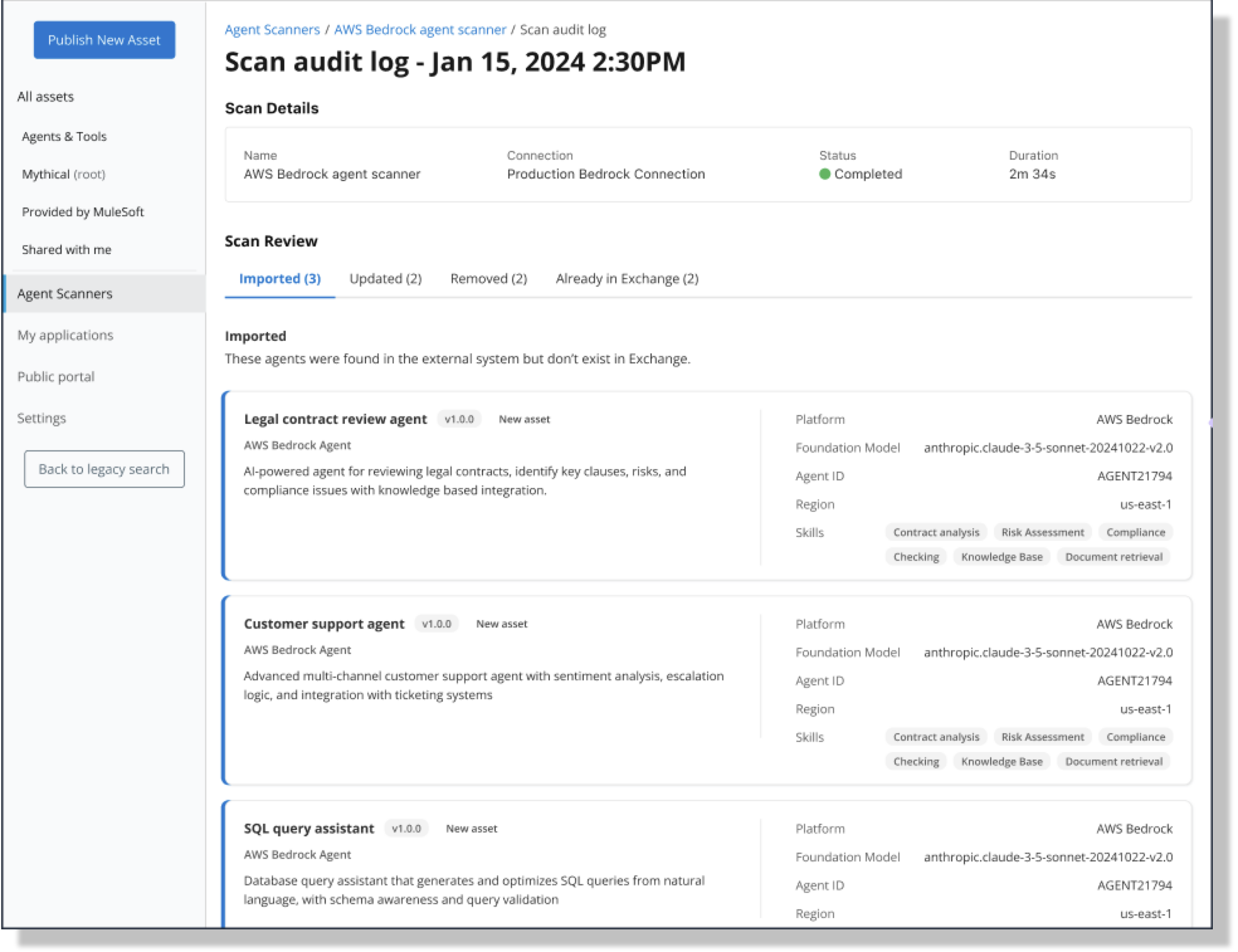Screen dimensions: 1238x952
Task: Go to the Public portal
Action: (x=55, y=376)
